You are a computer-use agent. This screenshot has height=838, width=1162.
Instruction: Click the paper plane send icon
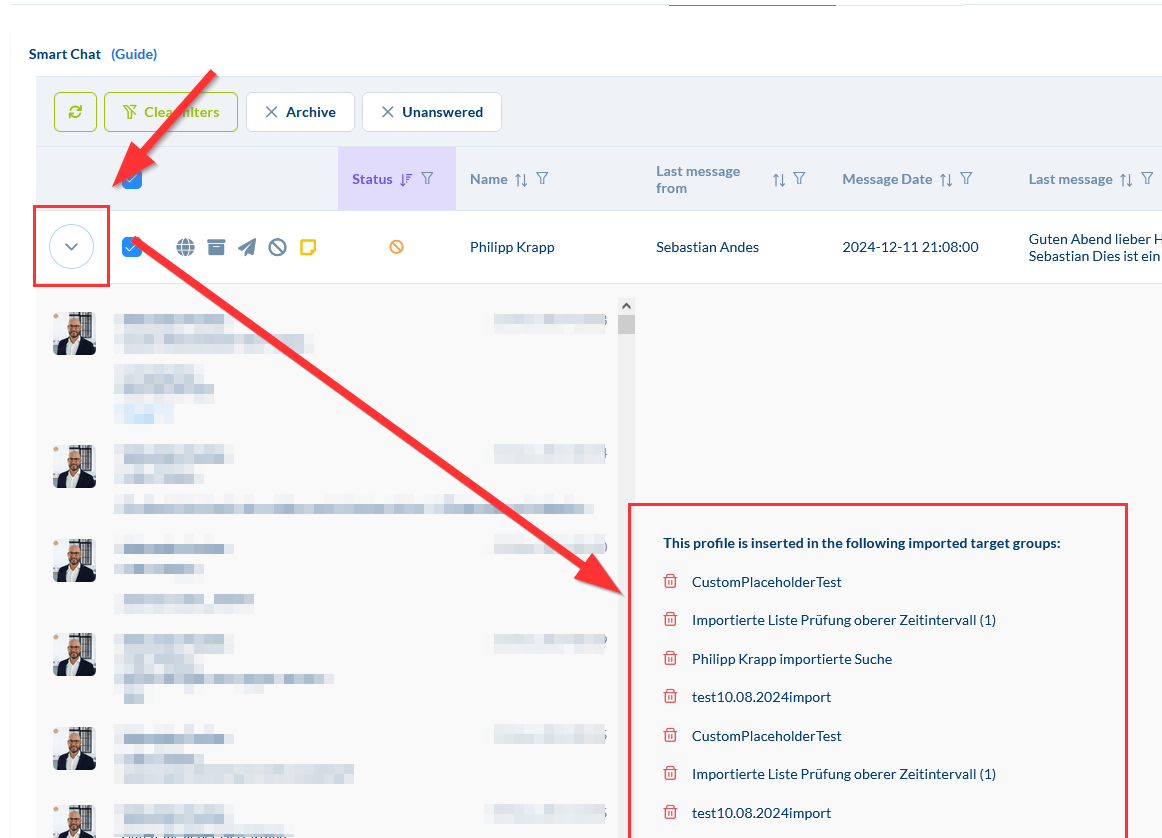pos(247,247)
